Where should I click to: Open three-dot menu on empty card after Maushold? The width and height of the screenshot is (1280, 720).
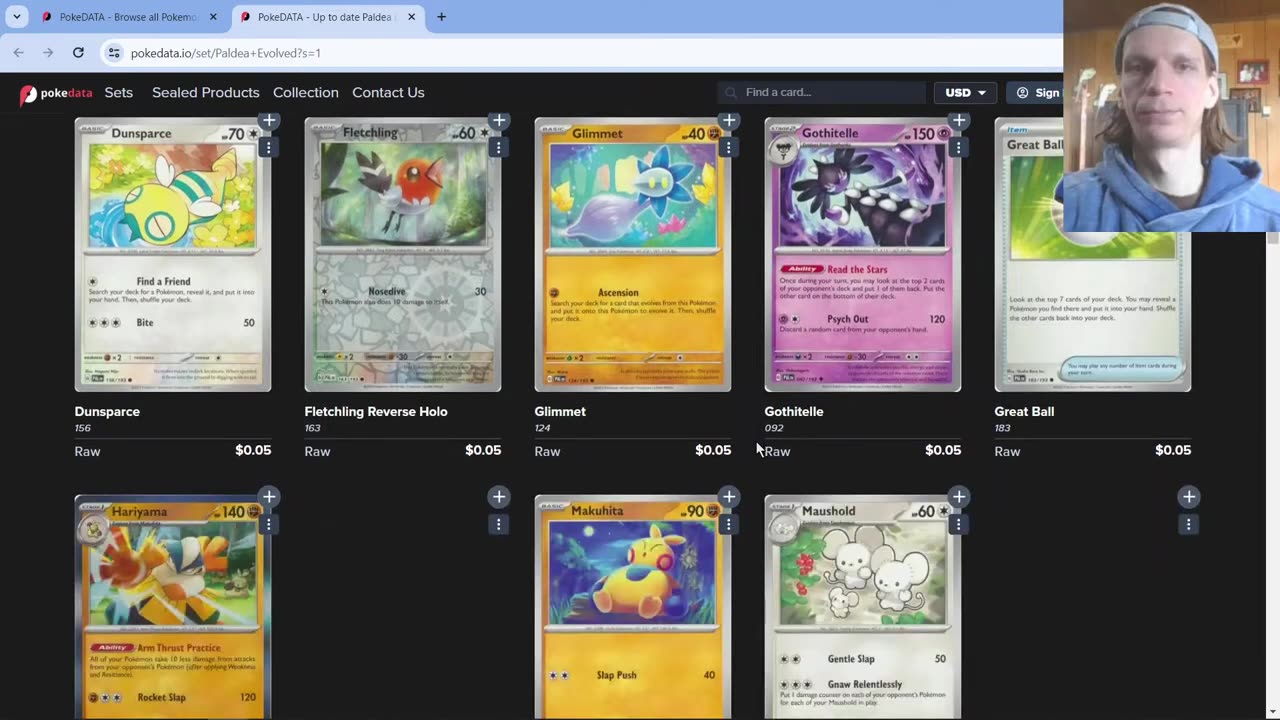[1188, 524]
